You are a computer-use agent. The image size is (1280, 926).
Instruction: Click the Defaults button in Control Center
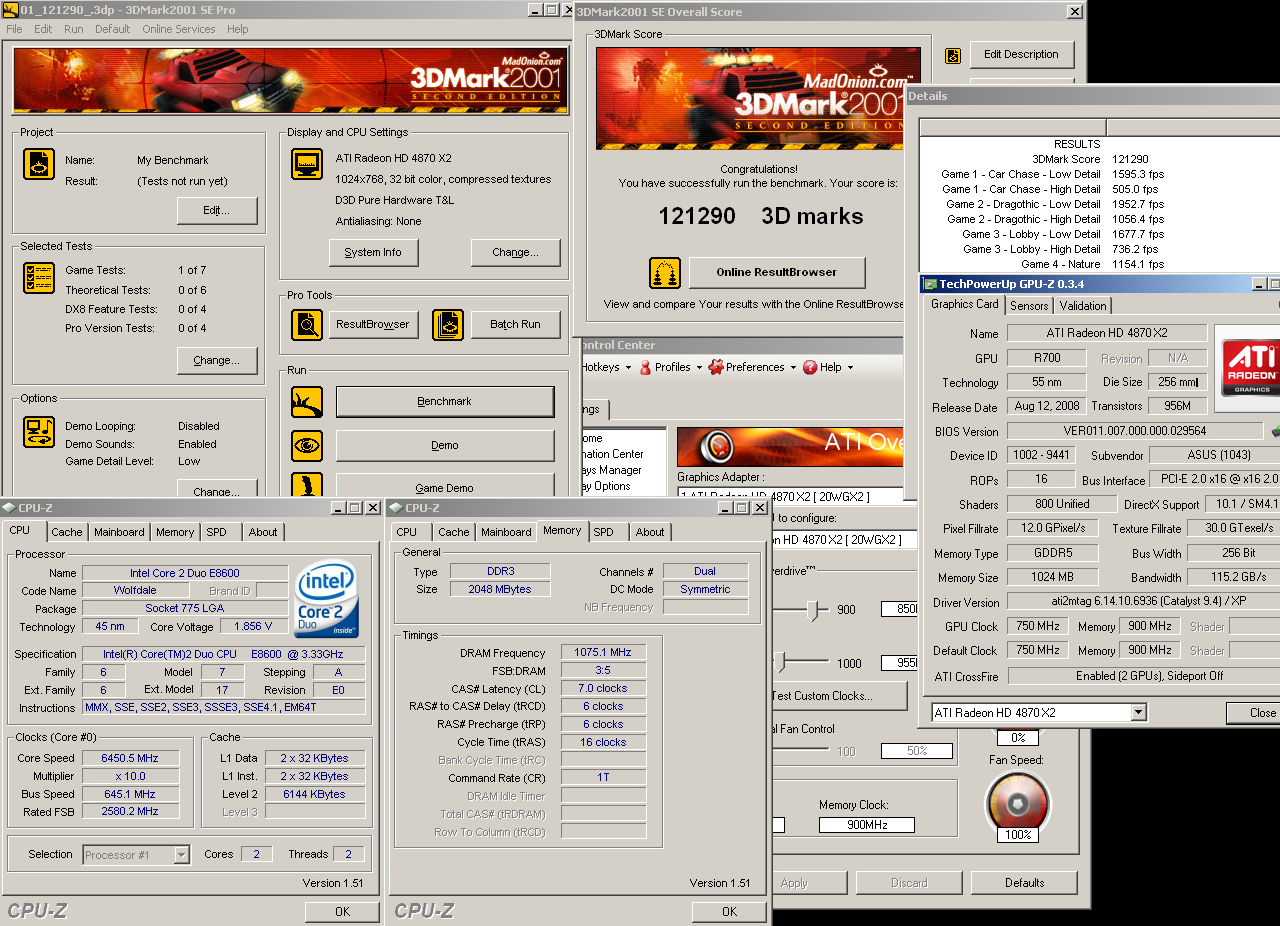[1024, 883]
